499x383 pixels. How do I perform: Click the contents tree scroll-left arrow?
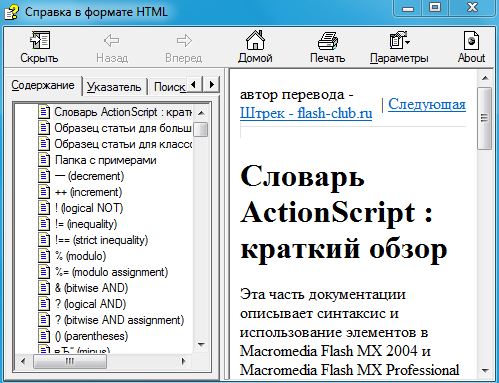click(23, 361)
